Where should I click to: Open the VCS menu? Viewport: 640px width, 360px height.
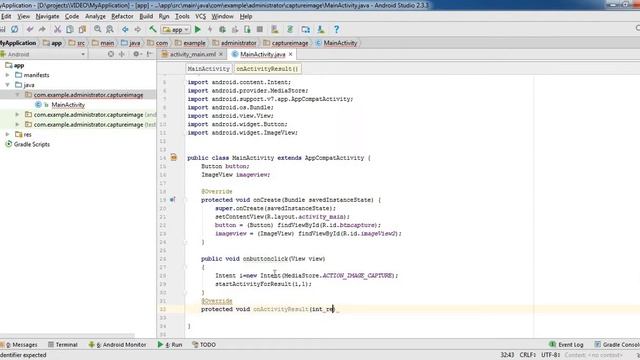[x=200, y=16]
